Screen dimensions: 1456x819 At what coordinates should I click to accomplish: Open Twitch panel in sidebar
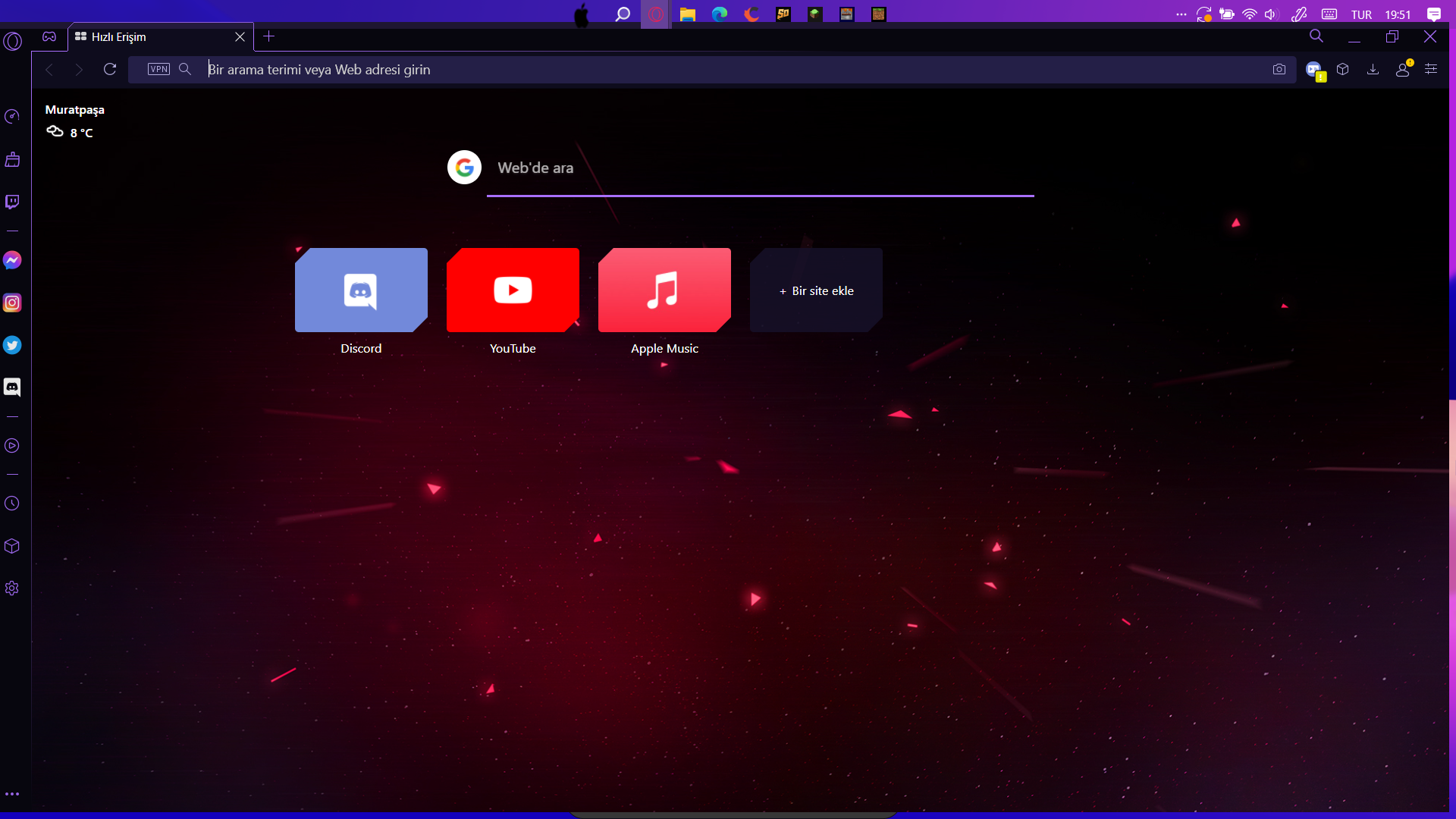click(12, 202)
